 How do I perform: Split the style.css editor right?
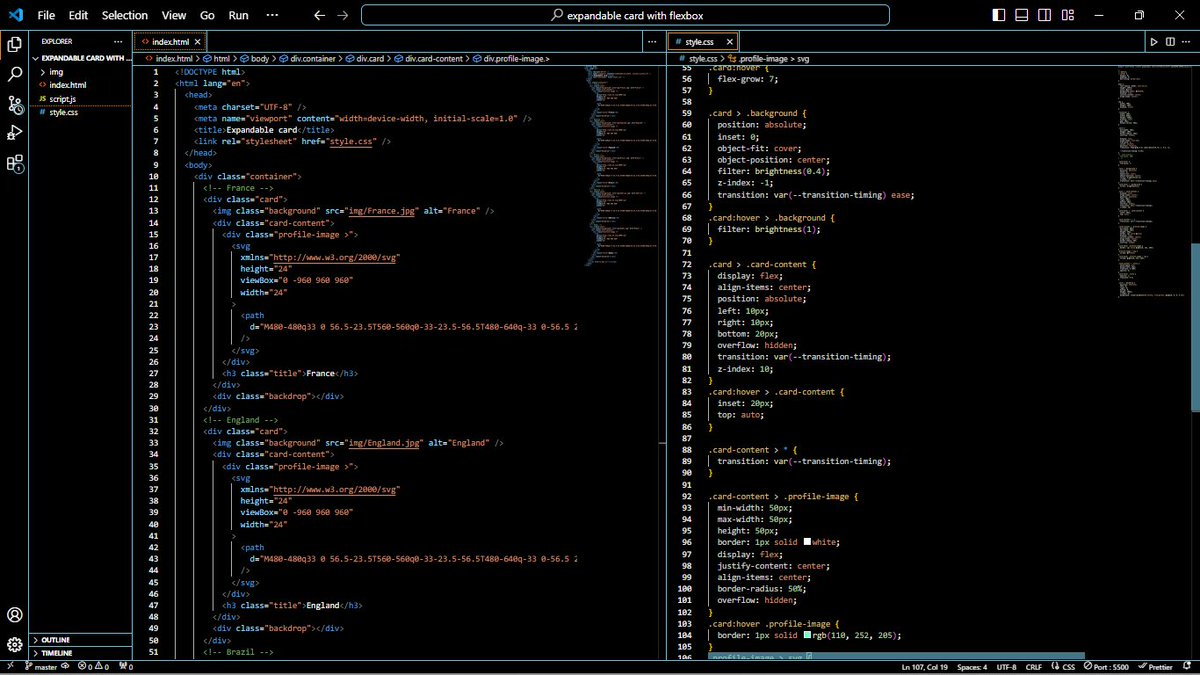point(1169,42)
